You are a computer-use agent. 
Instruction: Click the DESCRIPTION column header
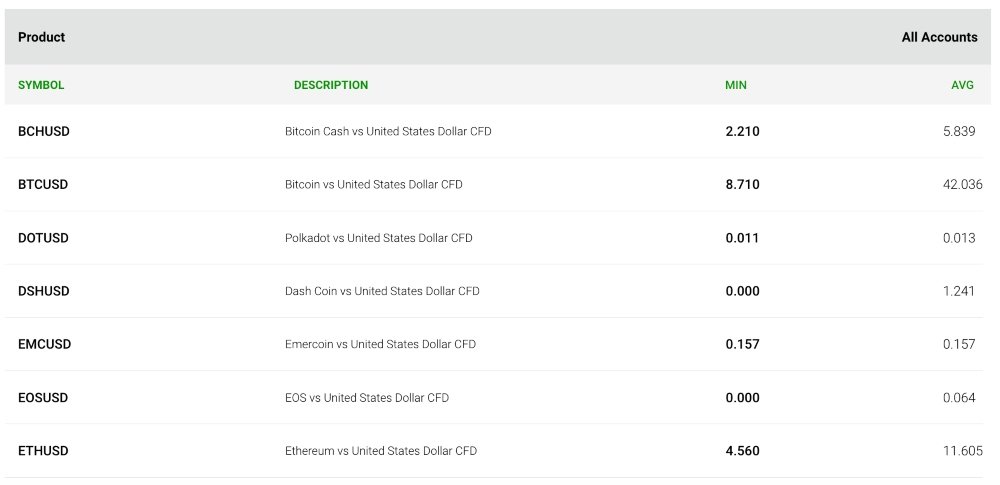[x=331, y=85]
